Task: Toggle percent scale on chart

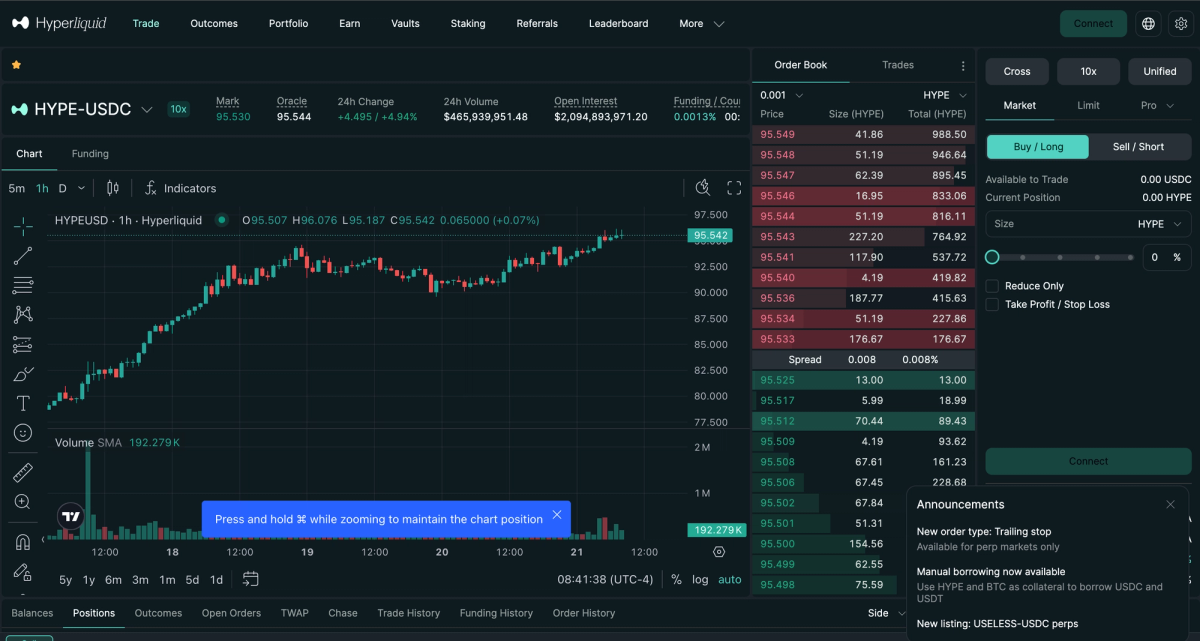Action: coord(676,579)
